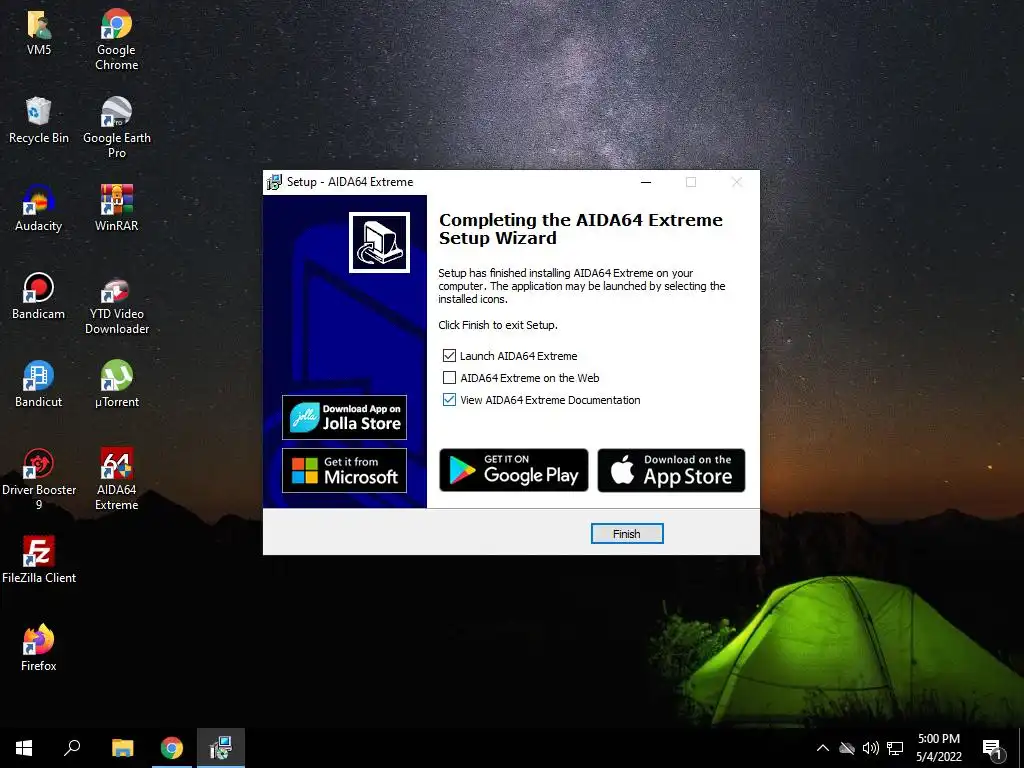
Task: Uncheck Launch AIDA64 Extreme checkbox
Action: pyautogui.click(x=449, y=356)
